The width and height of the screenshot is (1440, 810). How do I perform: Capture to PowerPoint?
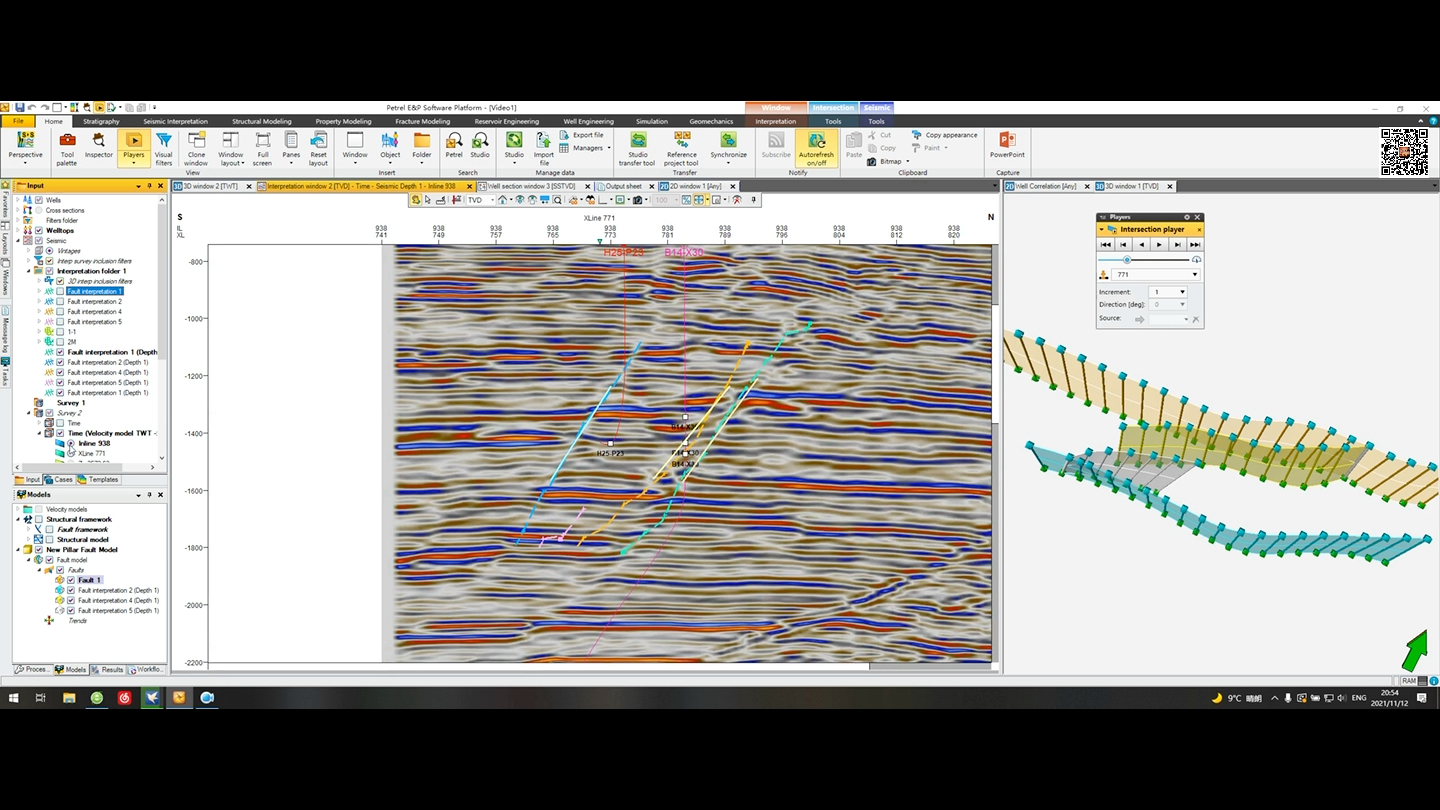click(x=1007, y=145)
